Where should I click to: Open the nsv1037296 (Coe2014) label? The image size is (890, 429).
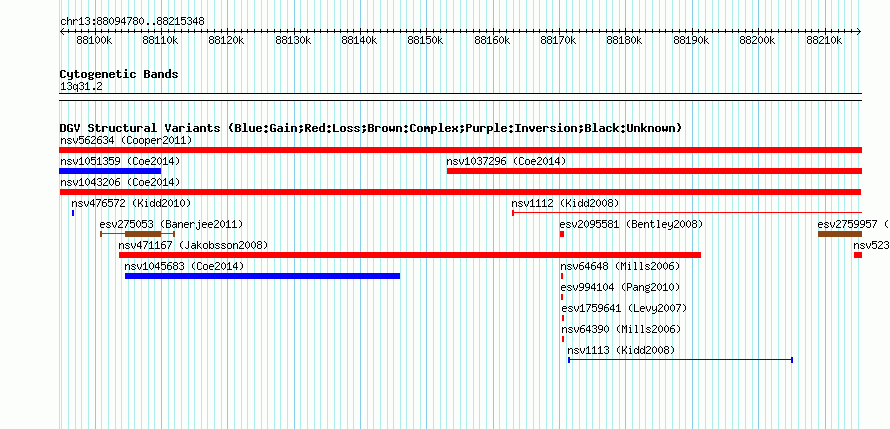pos(506,161)
